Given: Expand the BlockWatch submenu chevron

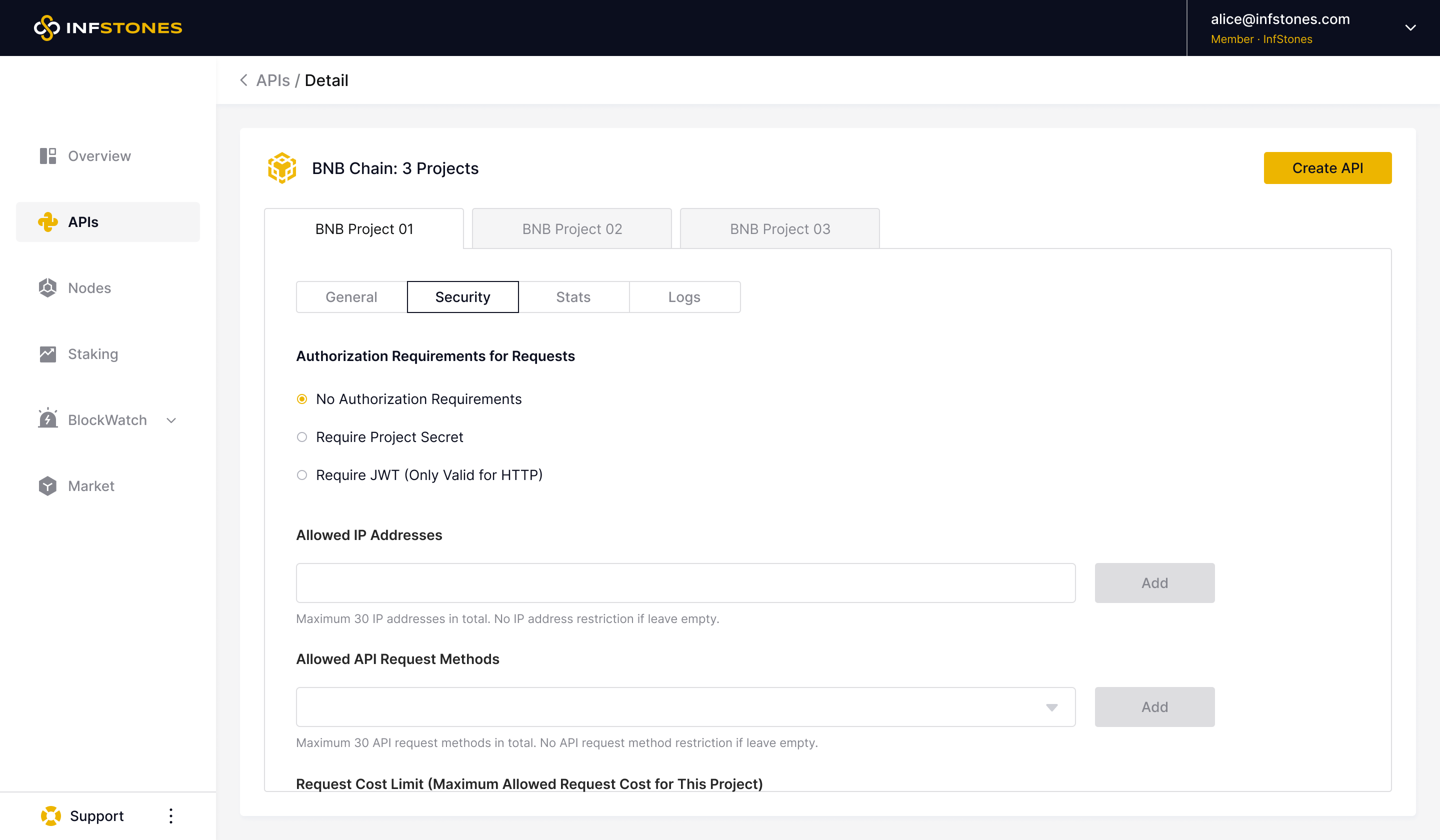Looking at the screenshot, I should pos(171,420).
